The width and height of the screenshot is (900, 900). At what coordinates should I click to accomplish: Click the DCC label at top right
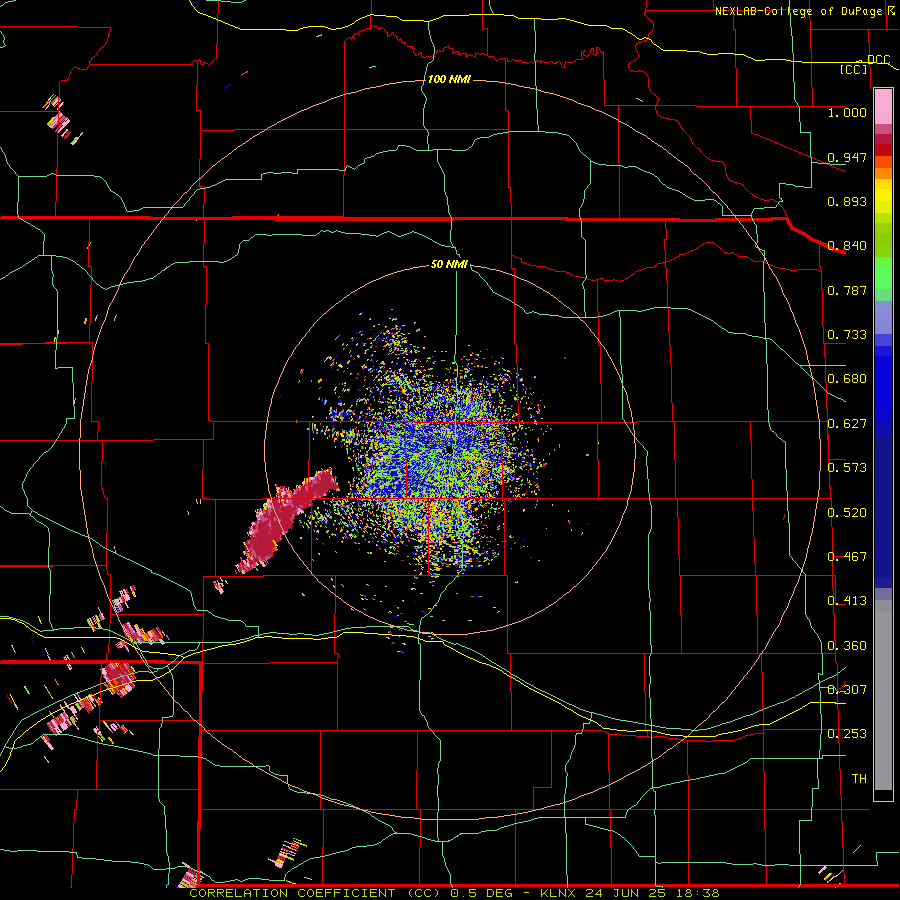878,60
